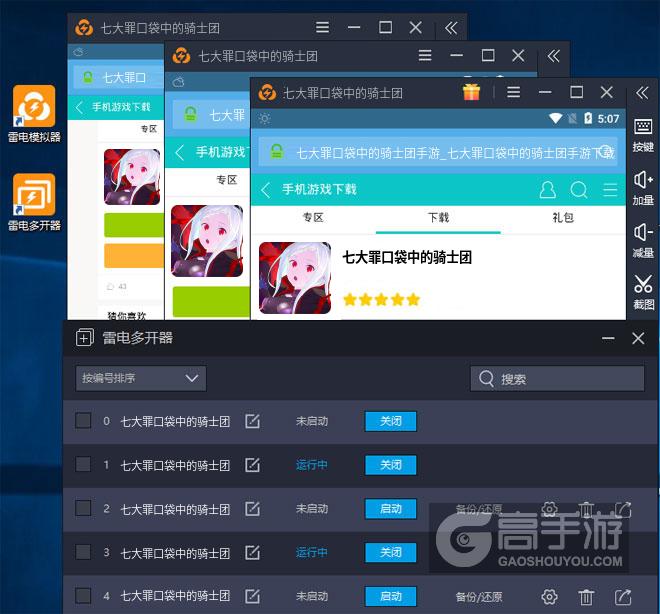Click 运行中 status of instance 1
660x614 pixels.
[x=311, y=465]
